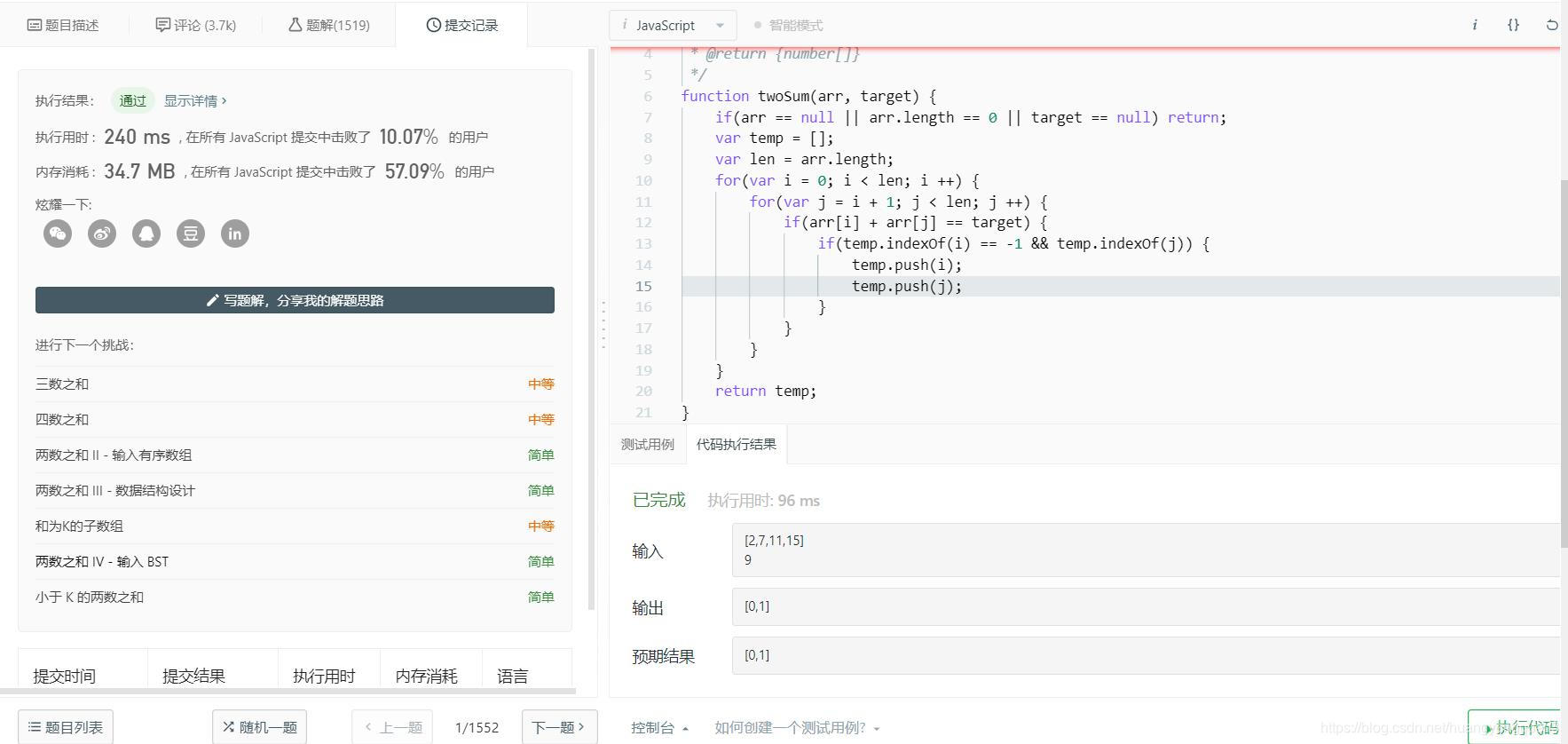Share result to Douban icon
The height and width of the screenshot is (744, 1568).
191,233
